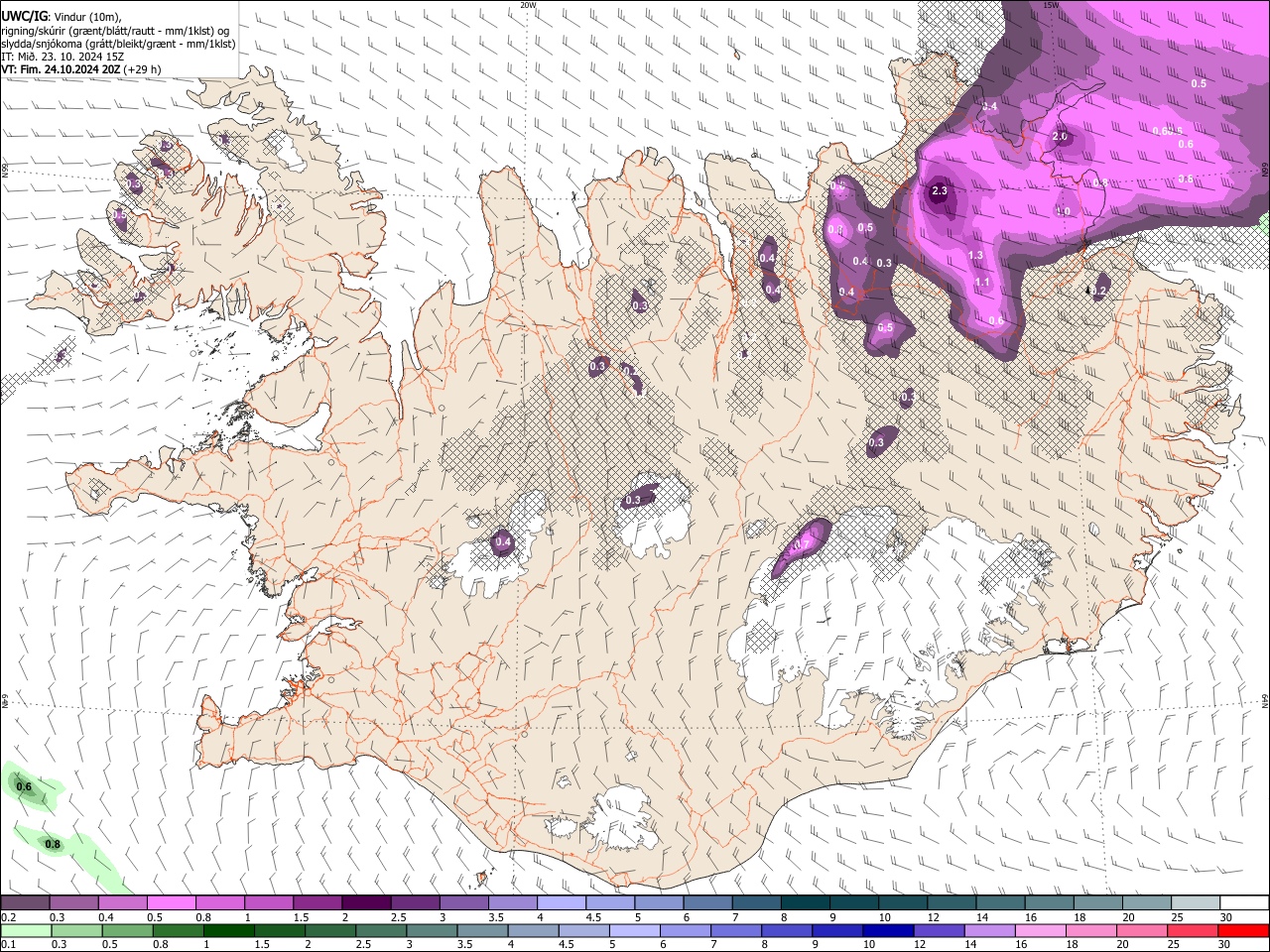This screenshot has height=952, width=1270.
Task: Click the 0.2 value on the small eastern patch
Action: [1099, 292]
